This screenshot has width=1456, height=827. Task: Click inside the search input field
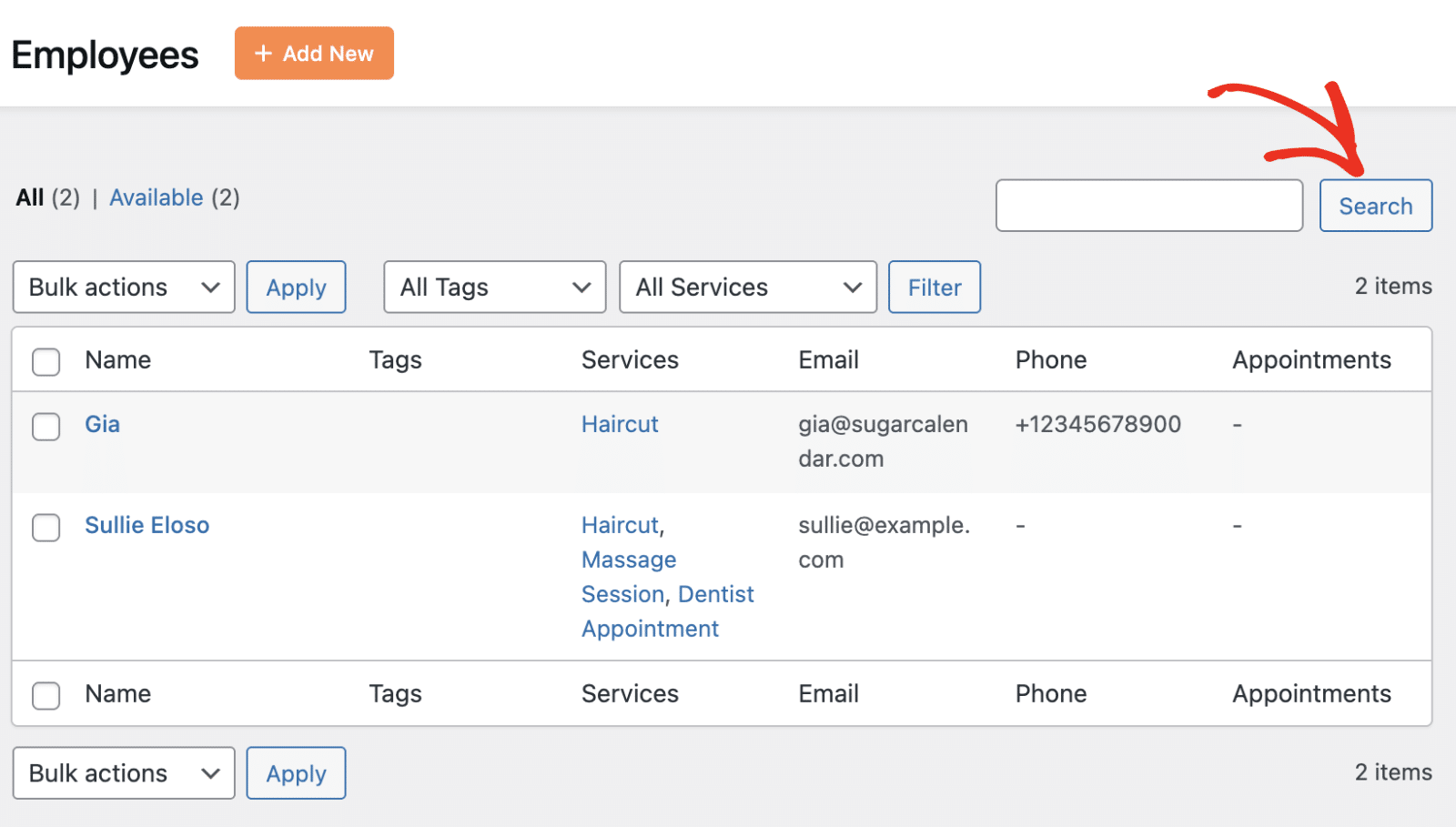[x=1148, y=206]
